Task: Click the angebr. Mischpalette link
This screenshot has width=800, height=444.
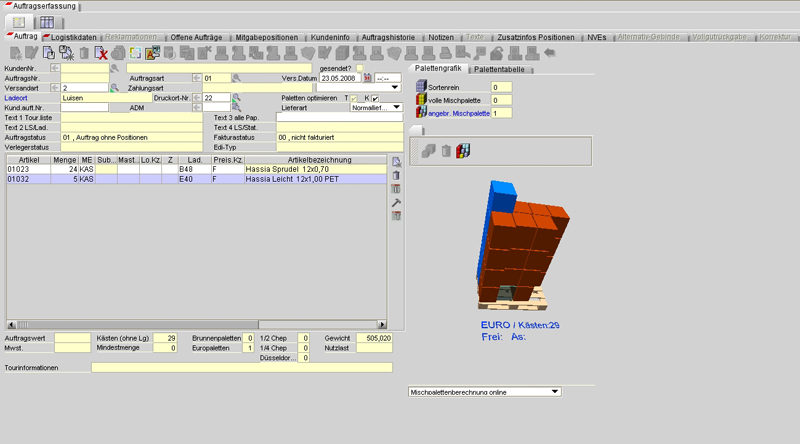Action: (459, 113)
